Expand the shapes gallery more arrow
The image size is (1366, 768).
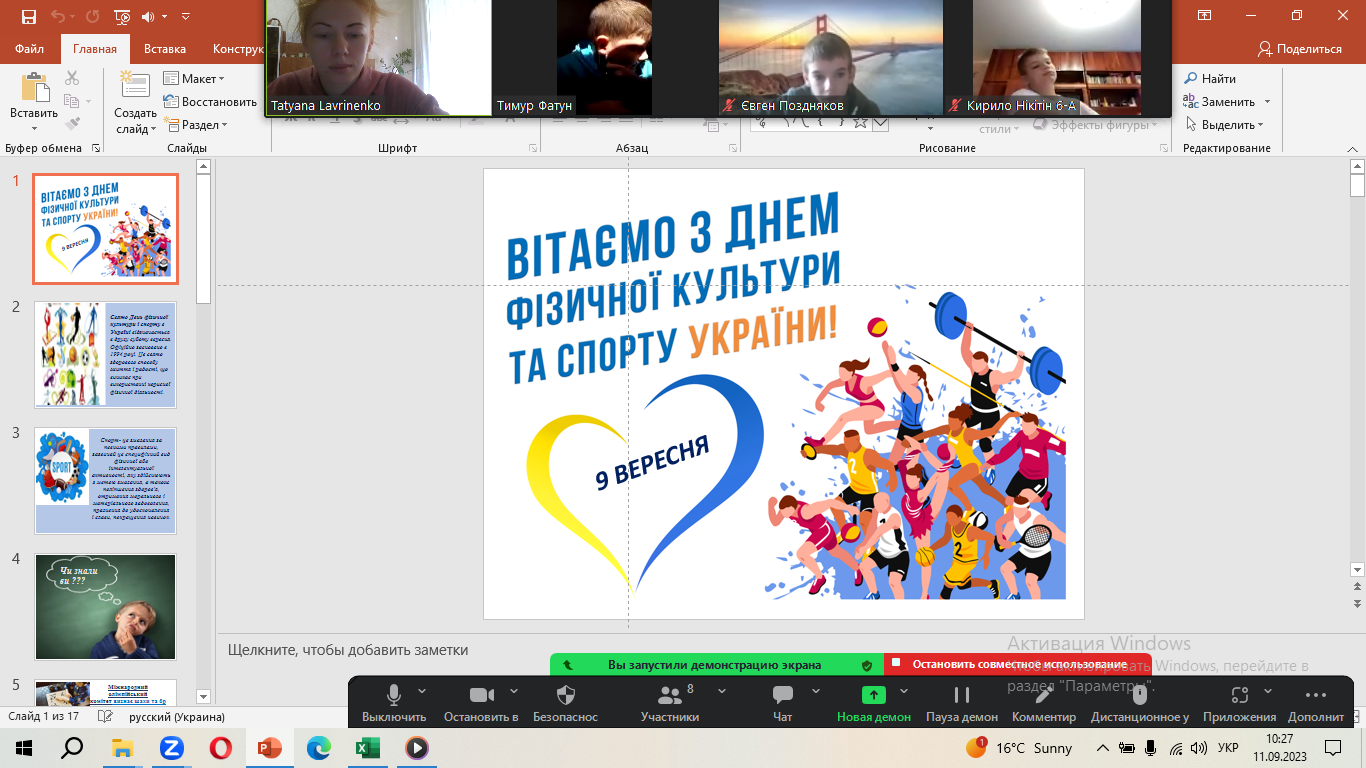[881, 124]
